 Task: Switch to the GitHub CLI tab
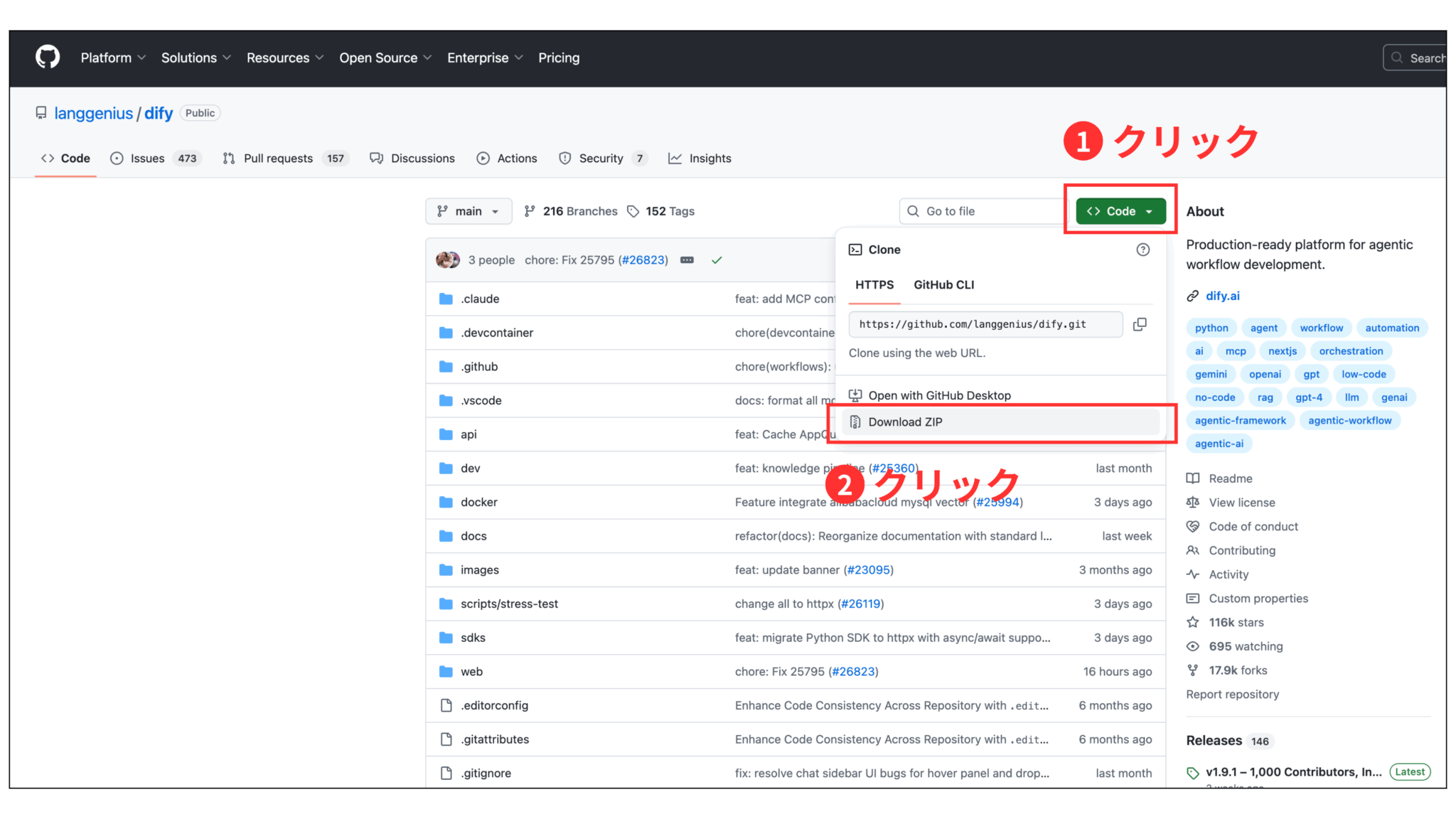click(943, 284)
